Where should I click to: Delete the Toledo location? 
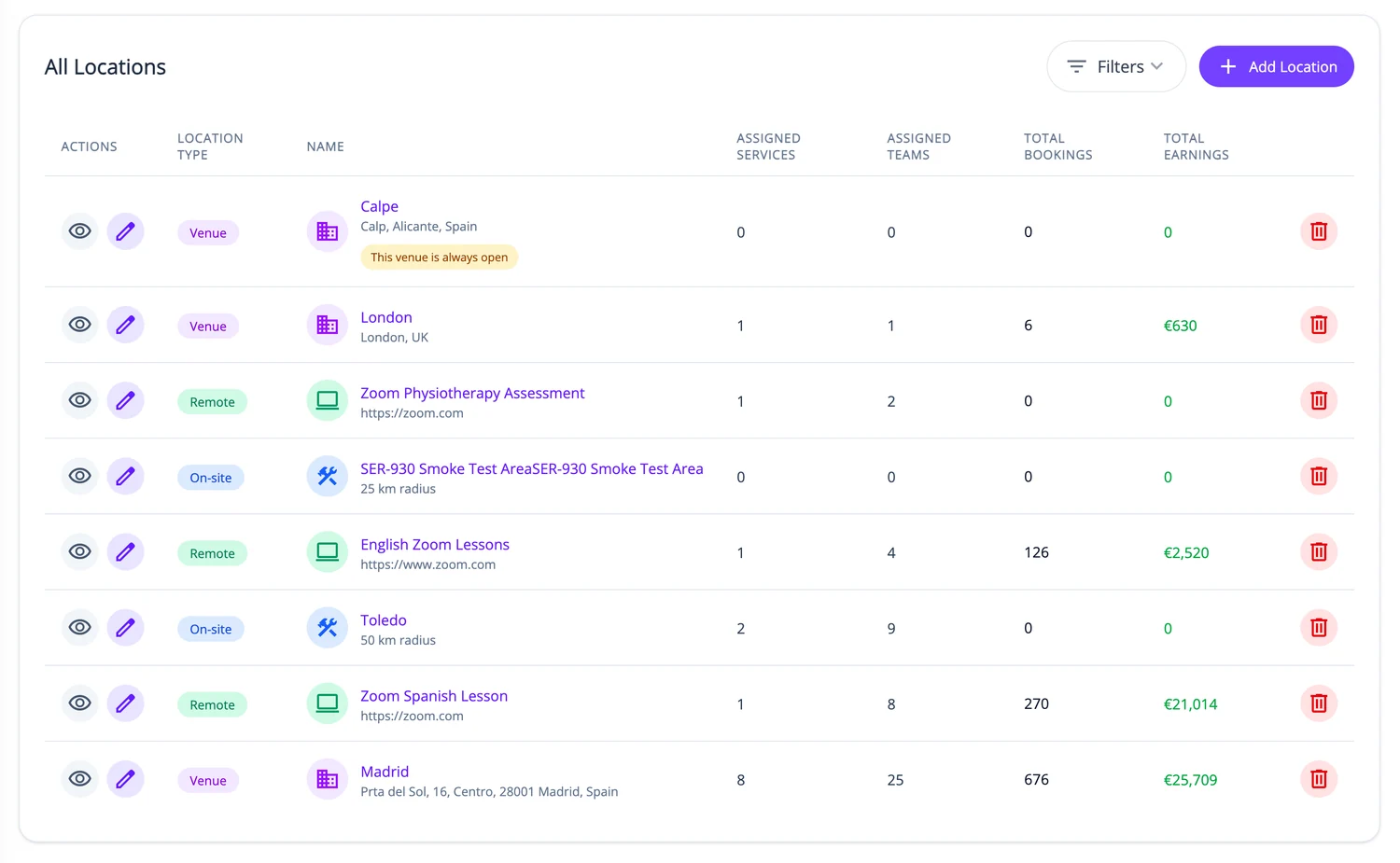click(1319, 627)
